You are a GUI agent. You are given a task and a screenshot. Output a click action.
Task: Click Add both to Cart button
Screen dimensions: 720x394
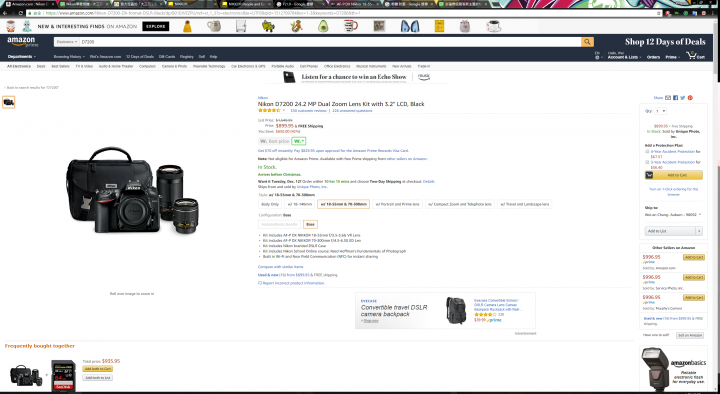tap(97, 369)
